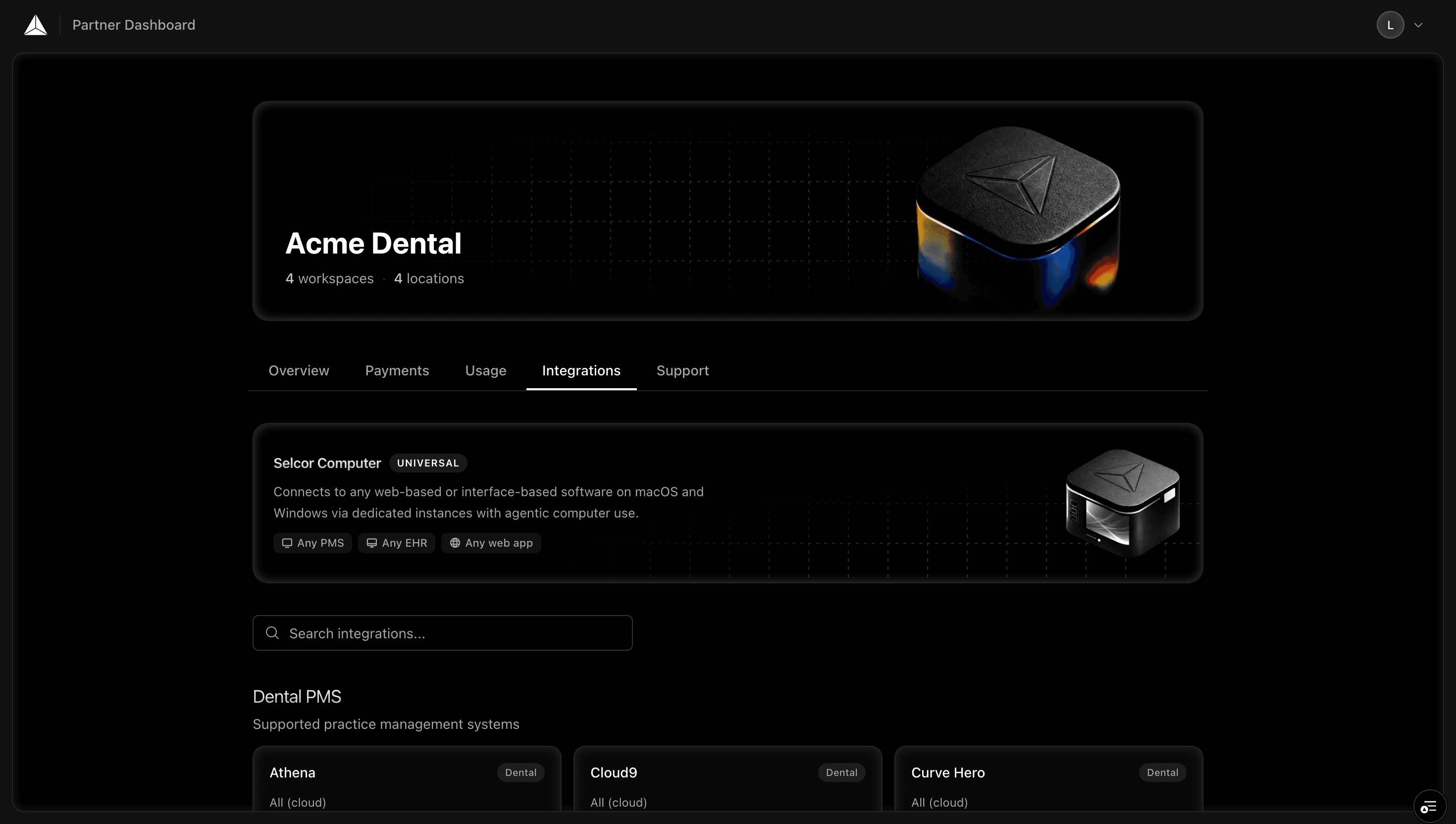
Task: Click the Partner Dashboard title
Action: (x=134, y=24)
